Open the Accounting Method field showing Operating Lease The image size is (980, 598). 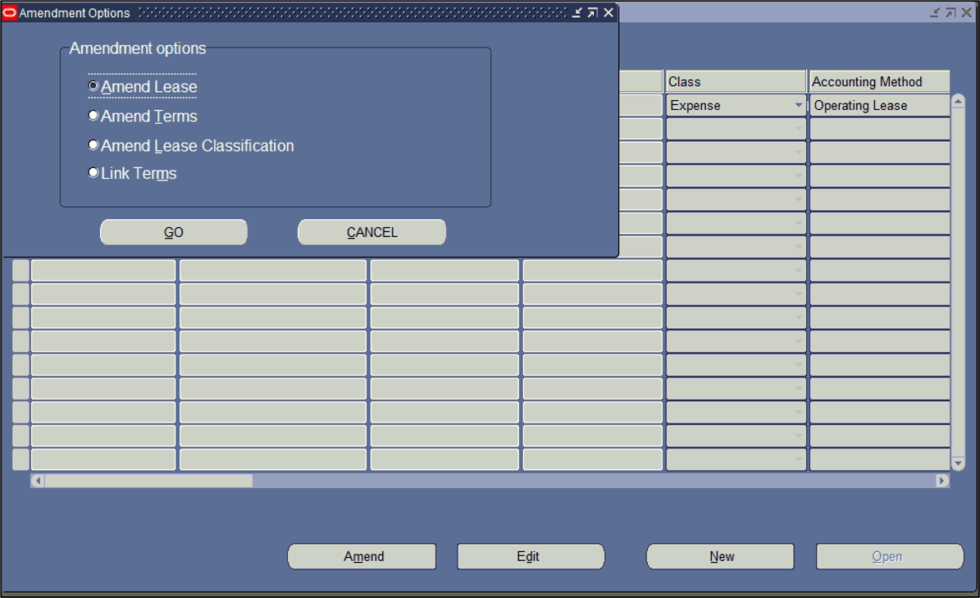coord(878,105)
